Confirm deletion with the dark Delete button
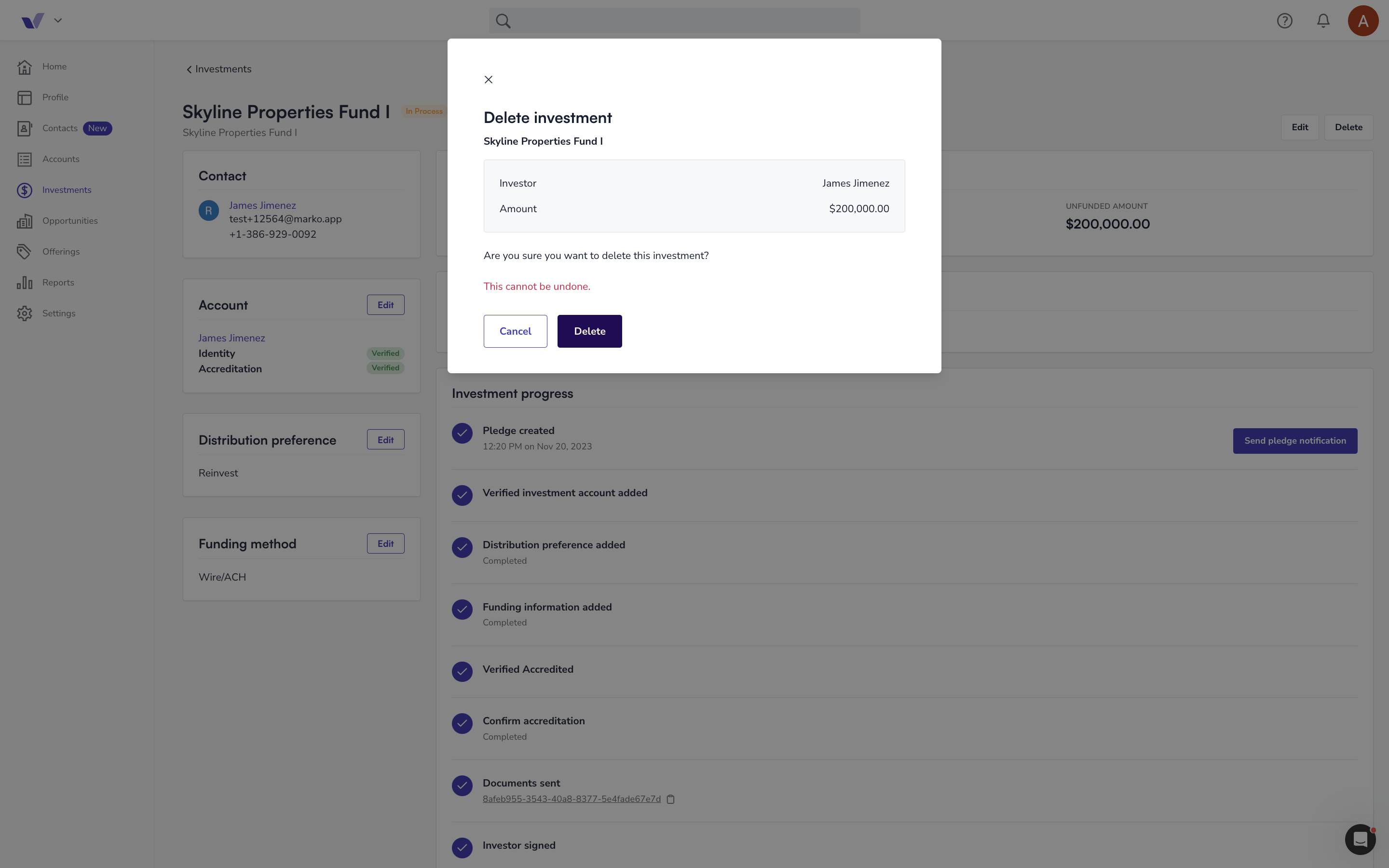1389x868 pixels. pyautogui.click(x=589, y=331)
